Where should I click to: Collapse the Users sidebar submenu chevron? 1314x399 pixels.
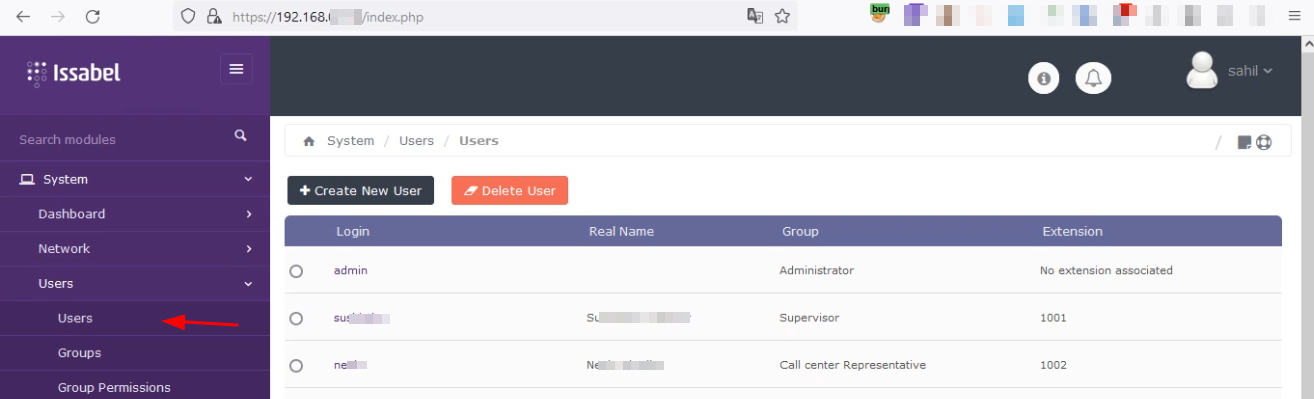[248, 284]
